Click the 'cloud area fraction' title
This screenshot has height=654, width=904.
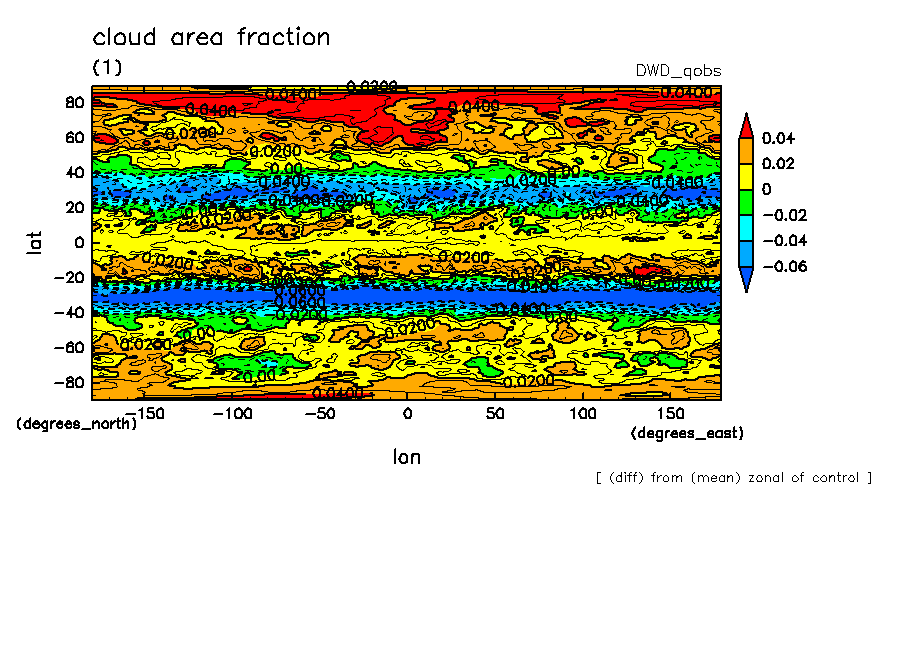pyautogui.click(x=211, y=38)
